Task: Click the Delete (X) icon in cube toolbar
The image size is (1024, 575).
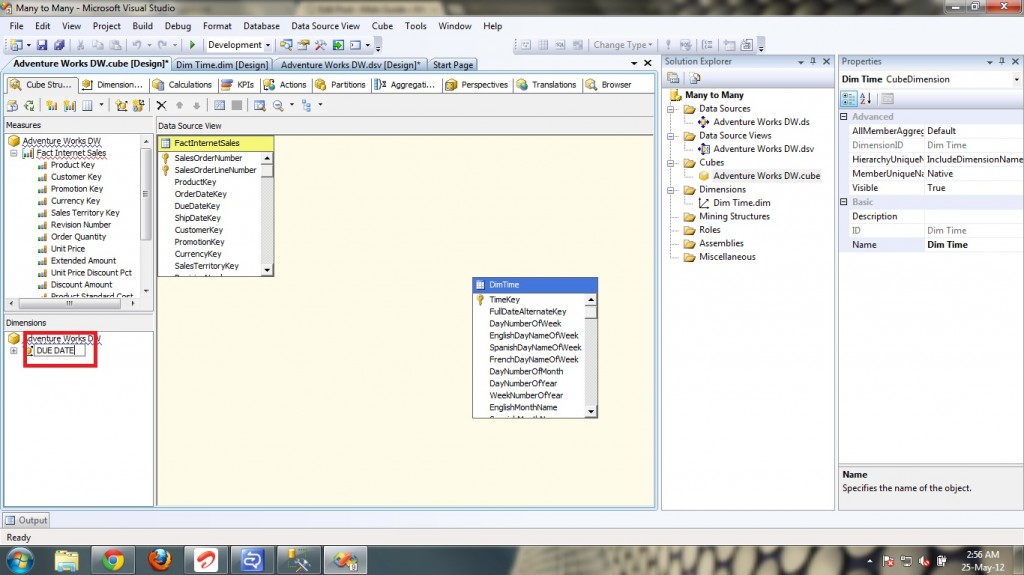Action: pos(161,105)
